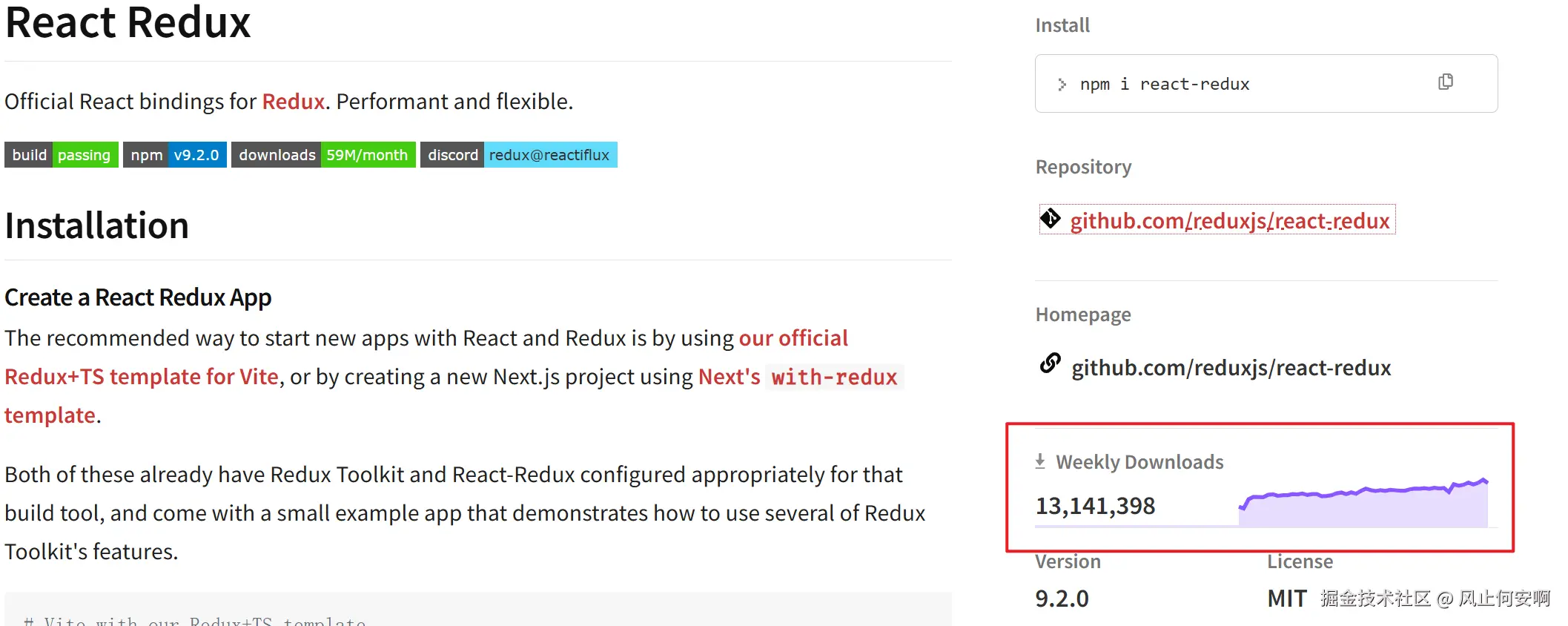
Task: Click the weekly downloads count 13,141,398
Action: pyautogui.click(x=1095, y=506)
